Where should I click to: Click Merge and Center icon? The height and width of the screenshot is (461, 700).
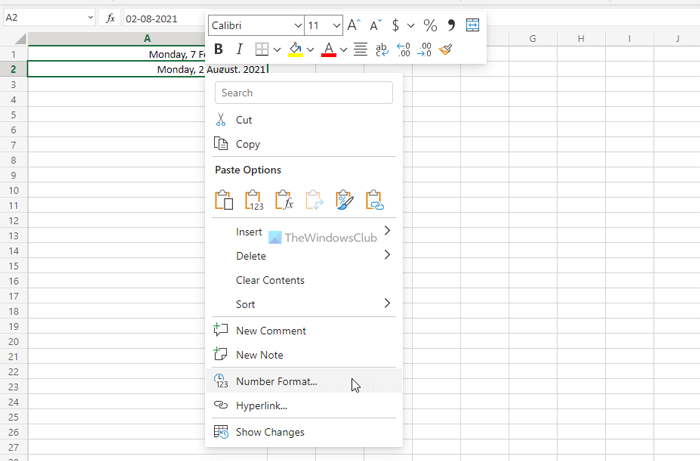[x=473, y=25]
